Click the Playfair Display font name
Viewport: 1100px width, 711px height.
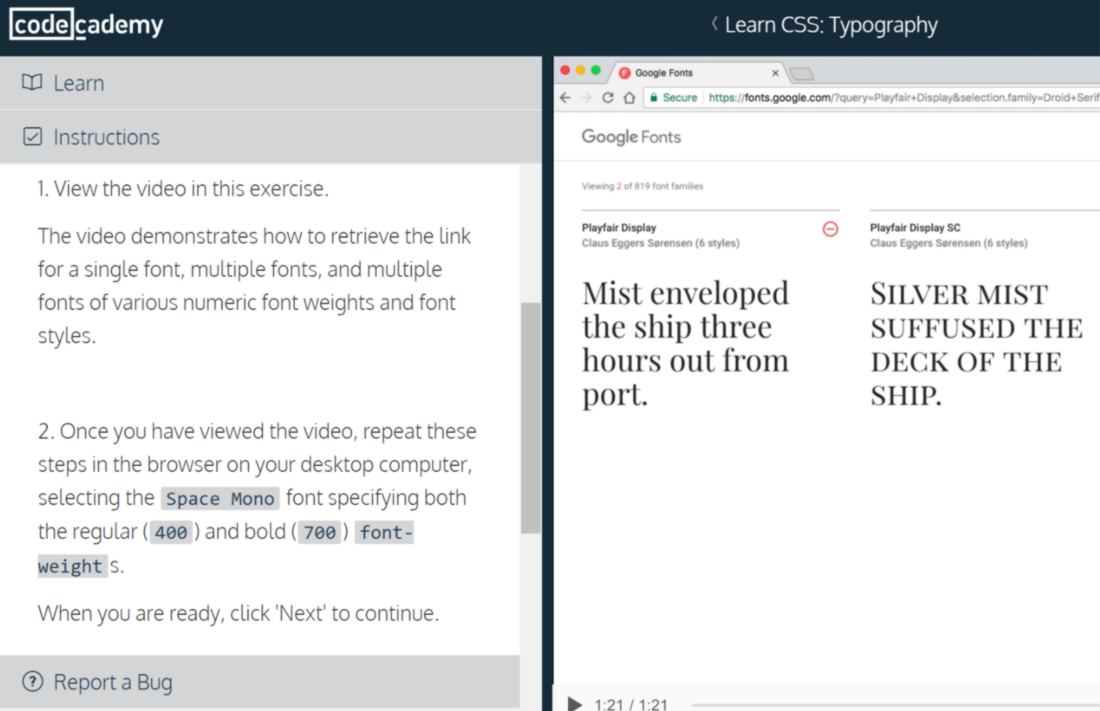click(x=619, y=227)
